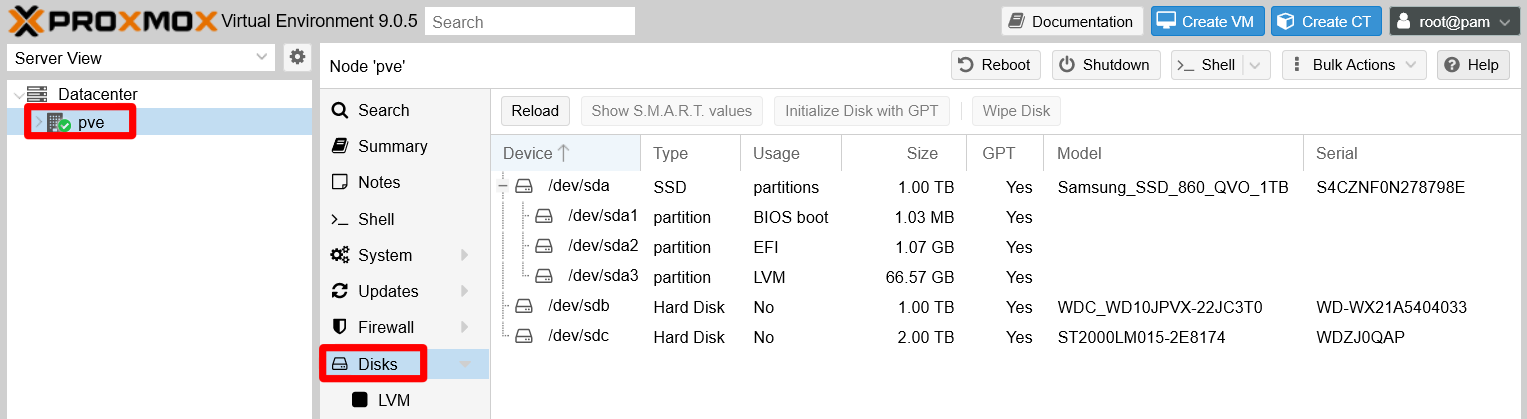Open the LVM sub-item under Disks
The image size is (1527, 419).
tap(404, 400)
